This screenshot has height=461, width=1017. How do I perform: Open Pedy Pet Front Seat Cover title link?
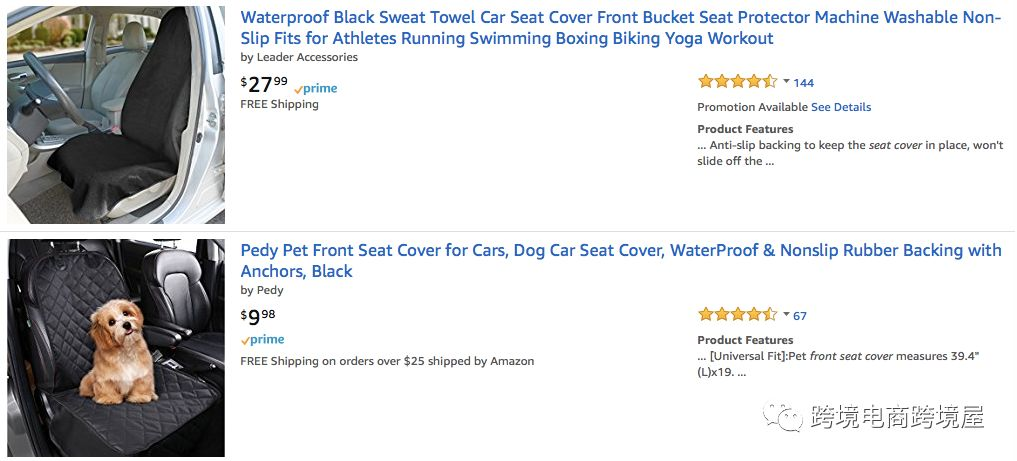coord(620,260)
